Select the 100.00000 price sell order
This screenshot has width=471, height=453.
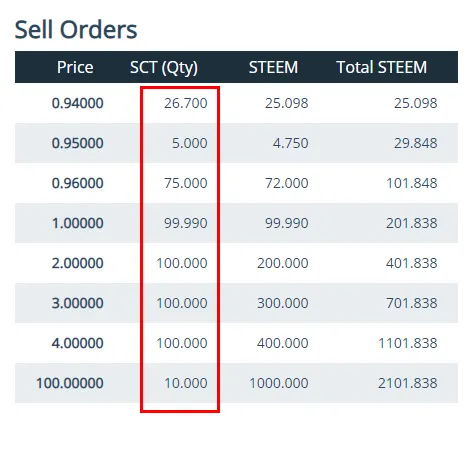(x=236, y=383)
